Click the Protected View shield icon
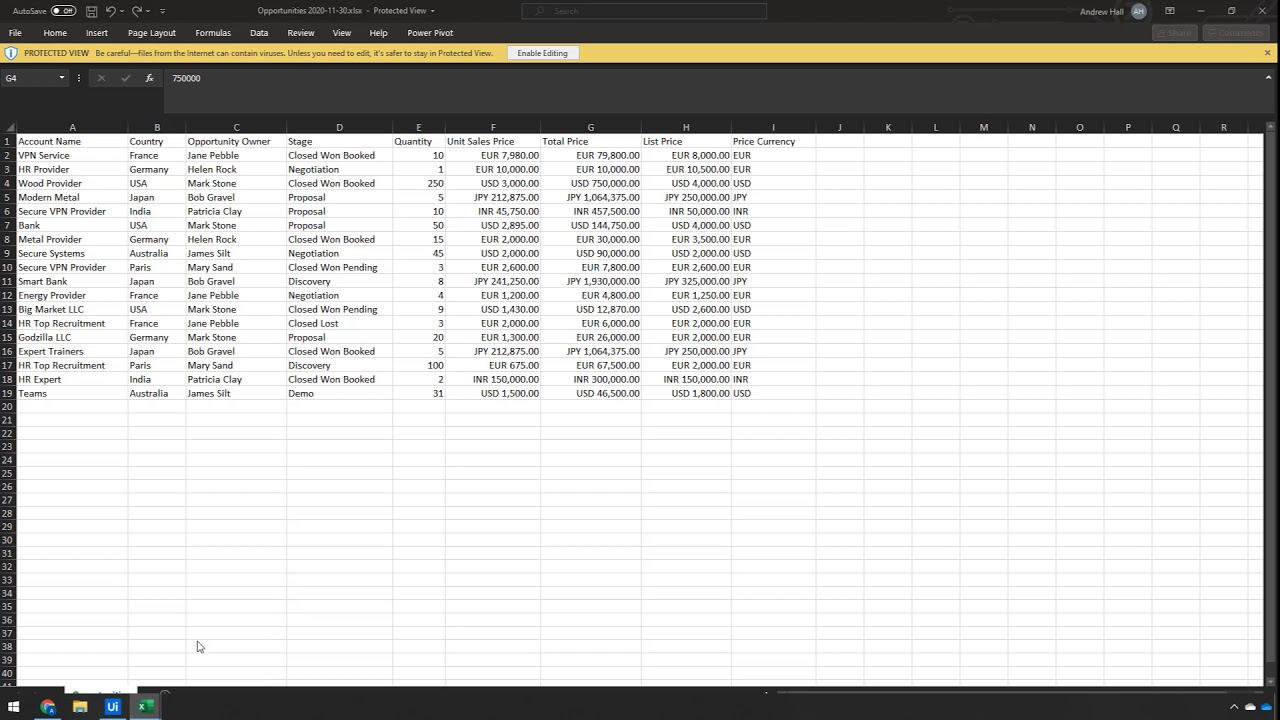 [11, 53]
